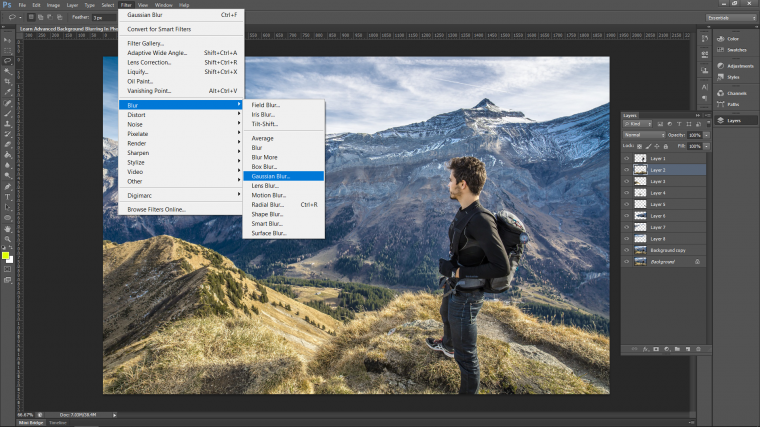Open the History panel icon
This screenshot has width=760, height=427.
pyautogui.click(x=704, y=38)
